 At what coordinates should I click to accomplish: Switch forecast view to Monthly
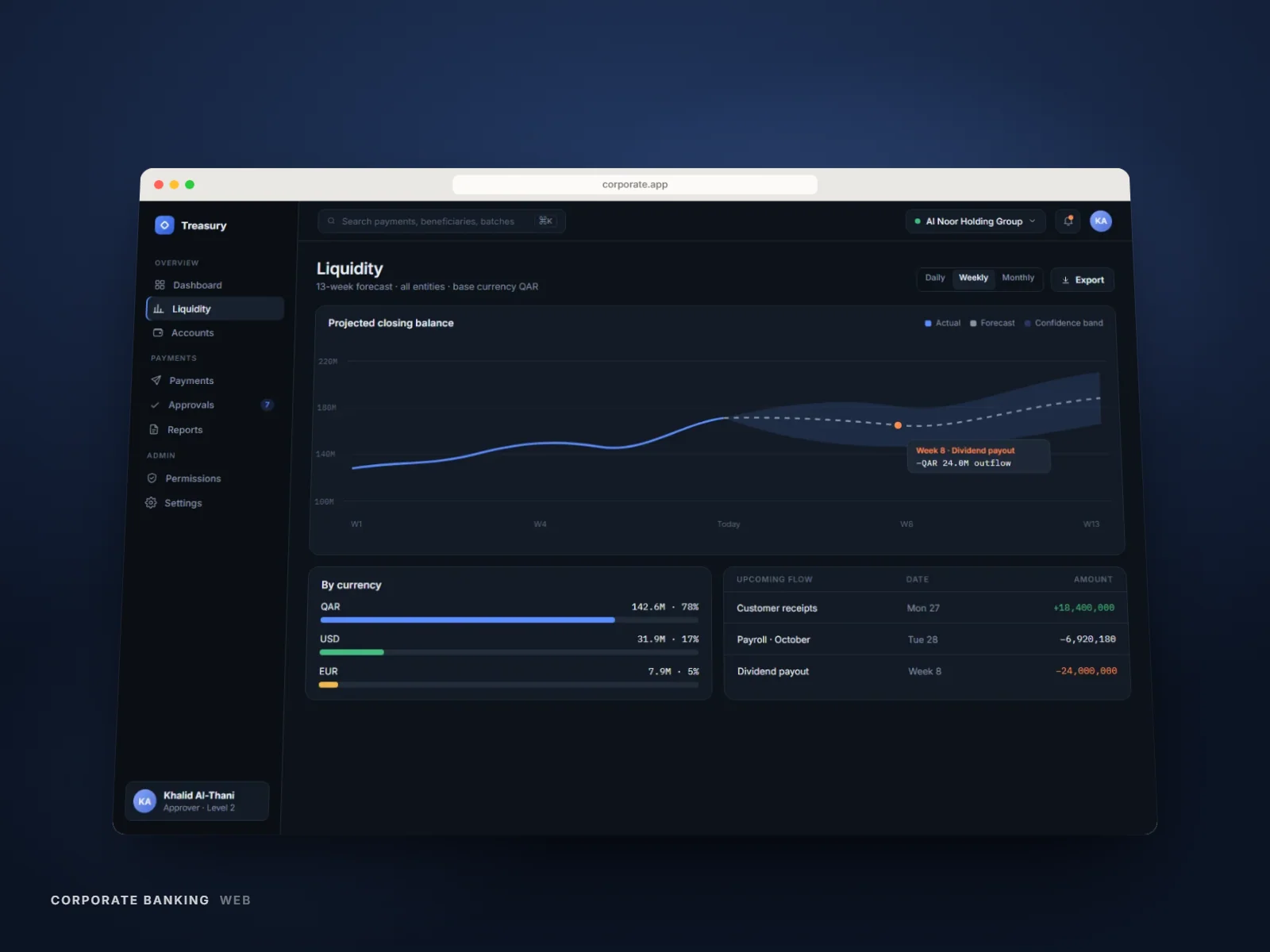point(1018,278)
